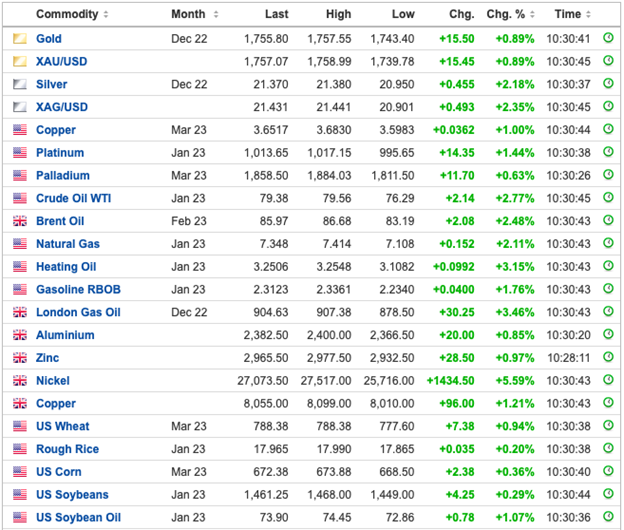The width and height of the screenshot is (624, 530).
Task: Click the clock icon in the Natural Gas row
Action: [x=608, y=243]
